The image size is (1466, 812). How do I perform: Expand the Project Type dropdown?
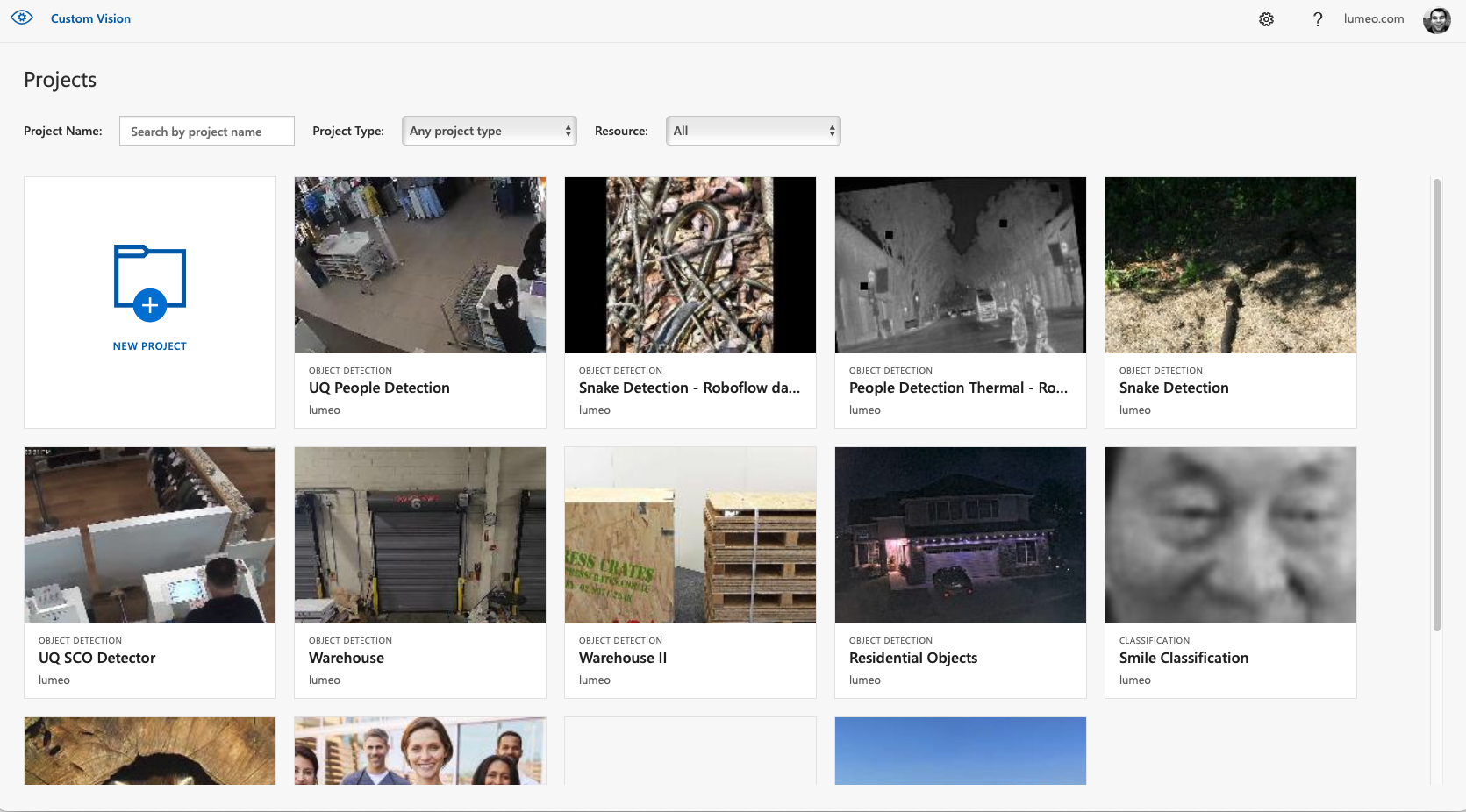click(x=490, y=131)
